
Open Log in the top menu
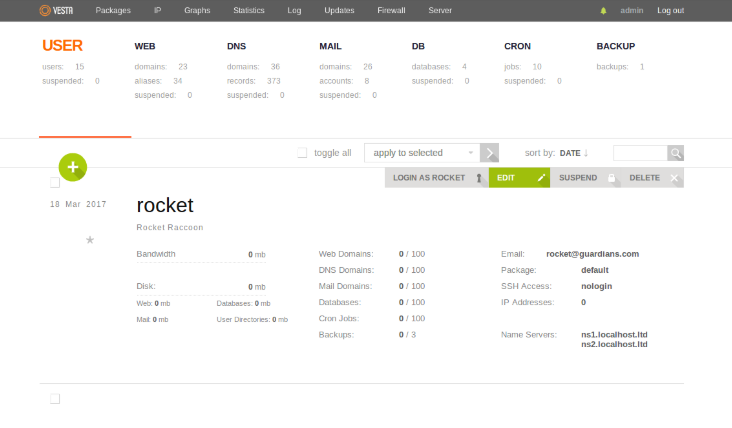point(294,10)
